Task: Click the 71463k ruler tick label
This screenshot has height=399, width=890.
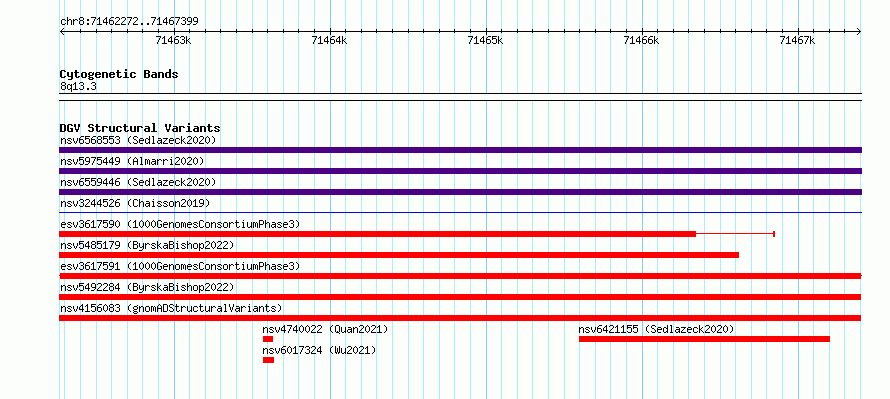Action: (x=174, y=40)
